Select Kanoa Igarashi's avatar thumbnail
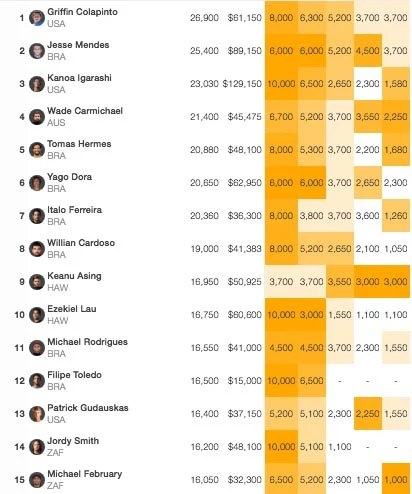The width and height of the screenshot is (412, 494). 37,84
